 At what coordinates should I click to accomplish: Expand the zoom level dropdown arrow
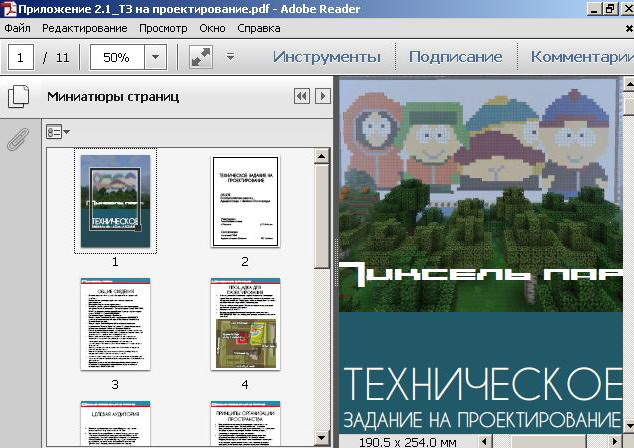click(x=155, y=57)
